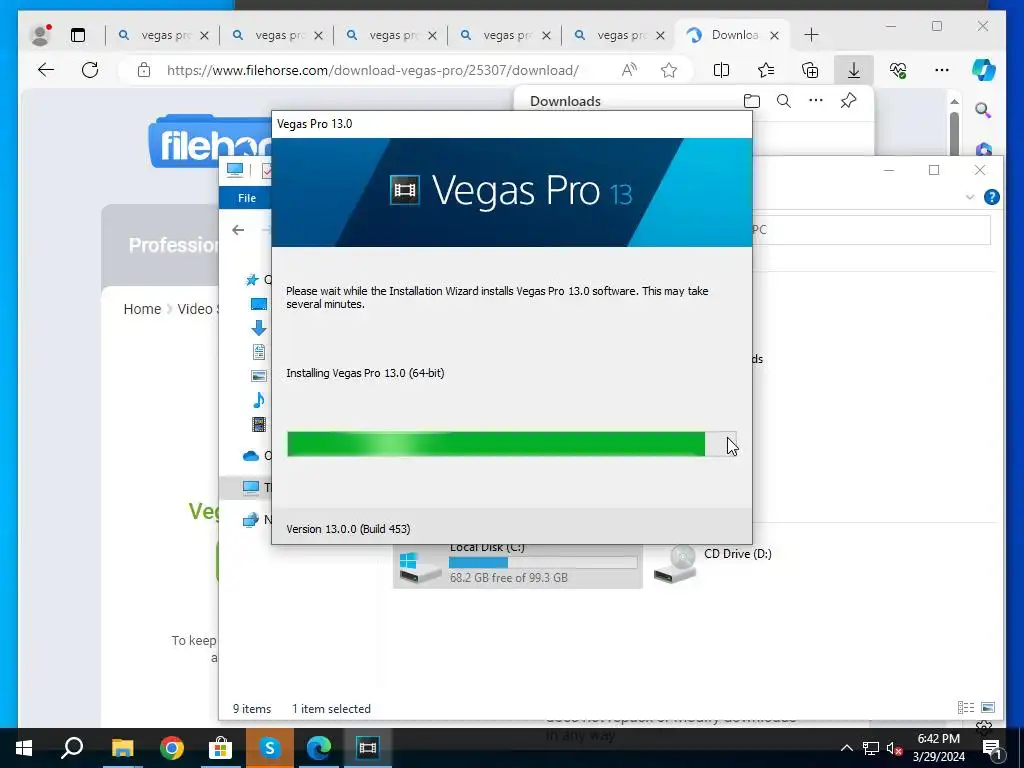Click 'Version 13.0.0 (Build 453)' text

pyautogui.click(x=348, y=529)
